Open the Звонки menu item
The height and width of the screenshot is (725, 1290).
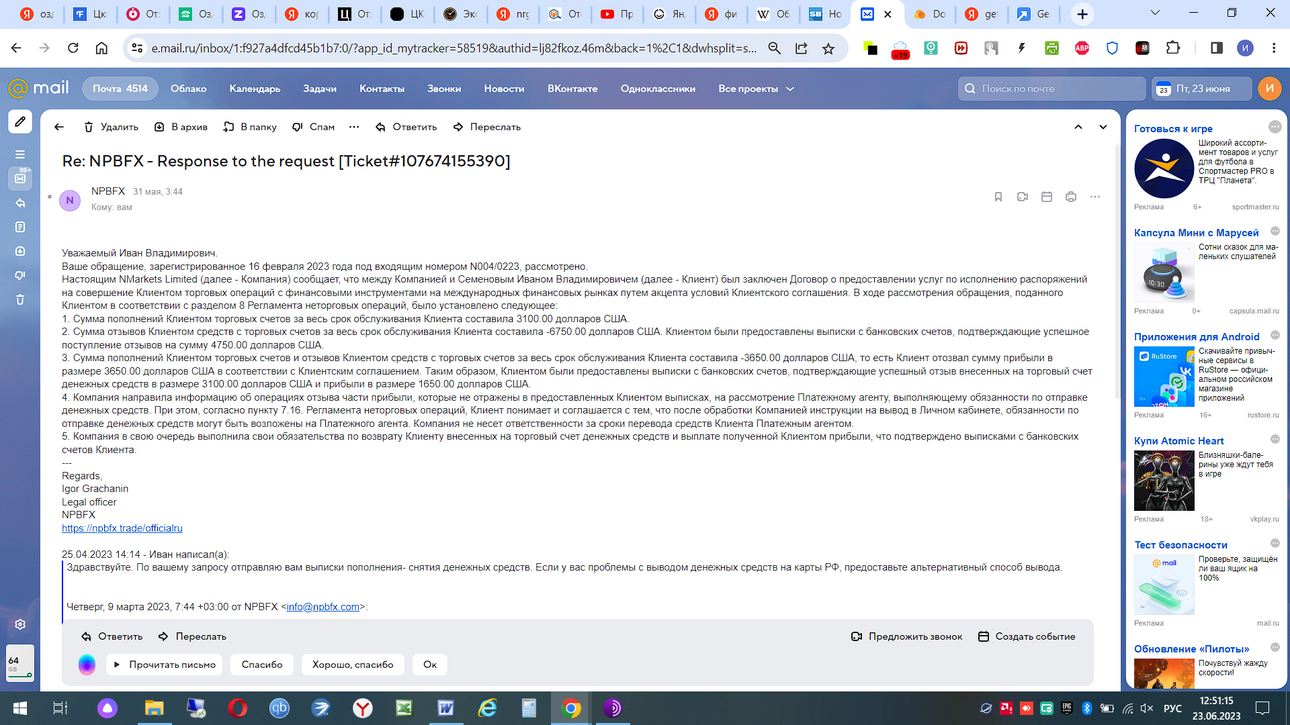click(444, 89)
